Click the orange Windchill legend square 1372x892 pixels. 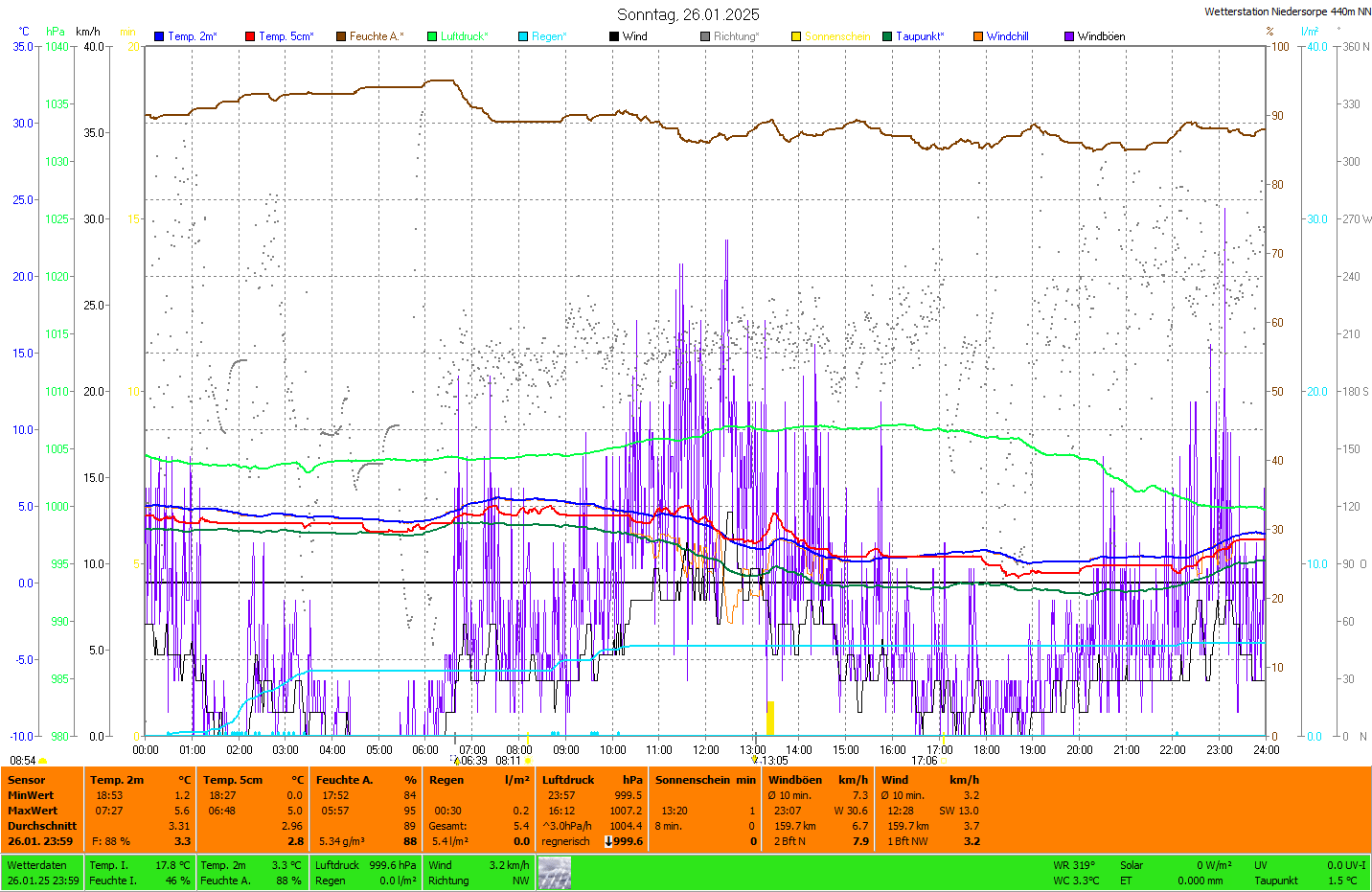pyautogui.click(x=978, y=36)
